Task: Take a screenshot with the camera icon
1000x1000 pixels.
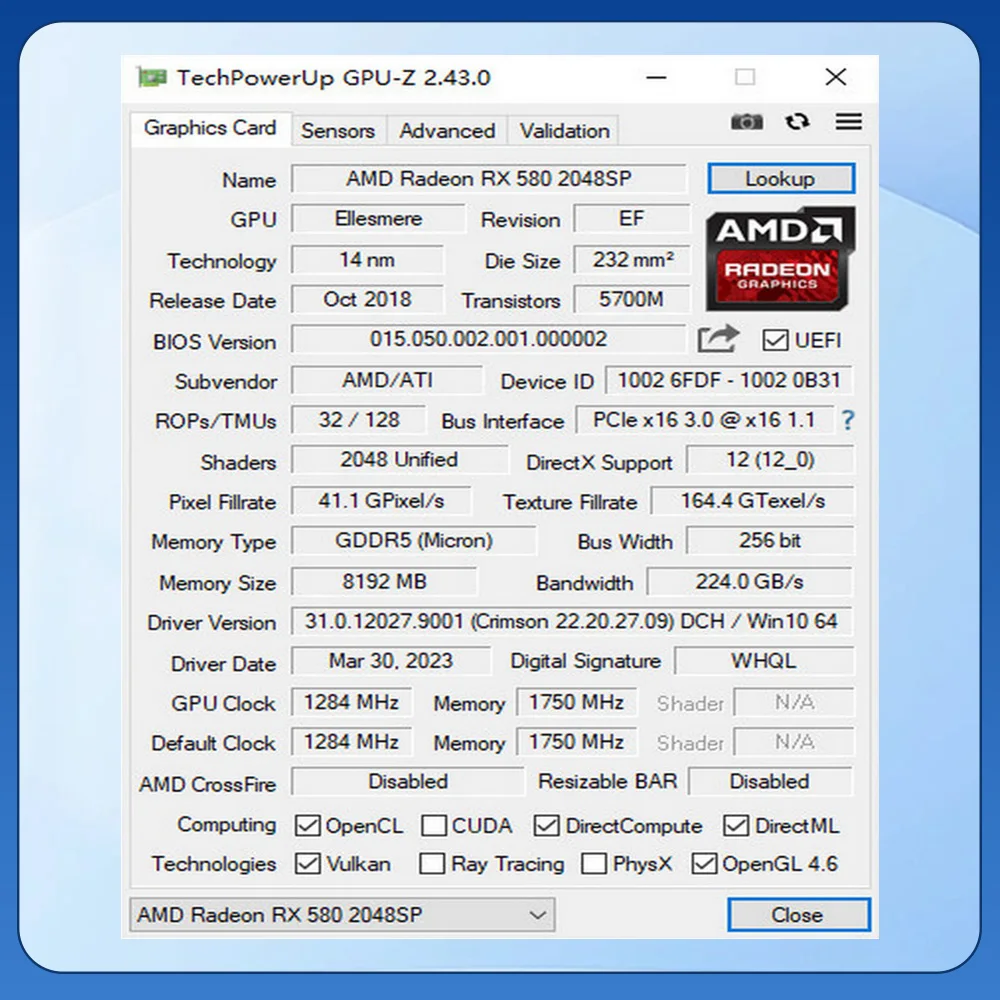Action: 747,121
